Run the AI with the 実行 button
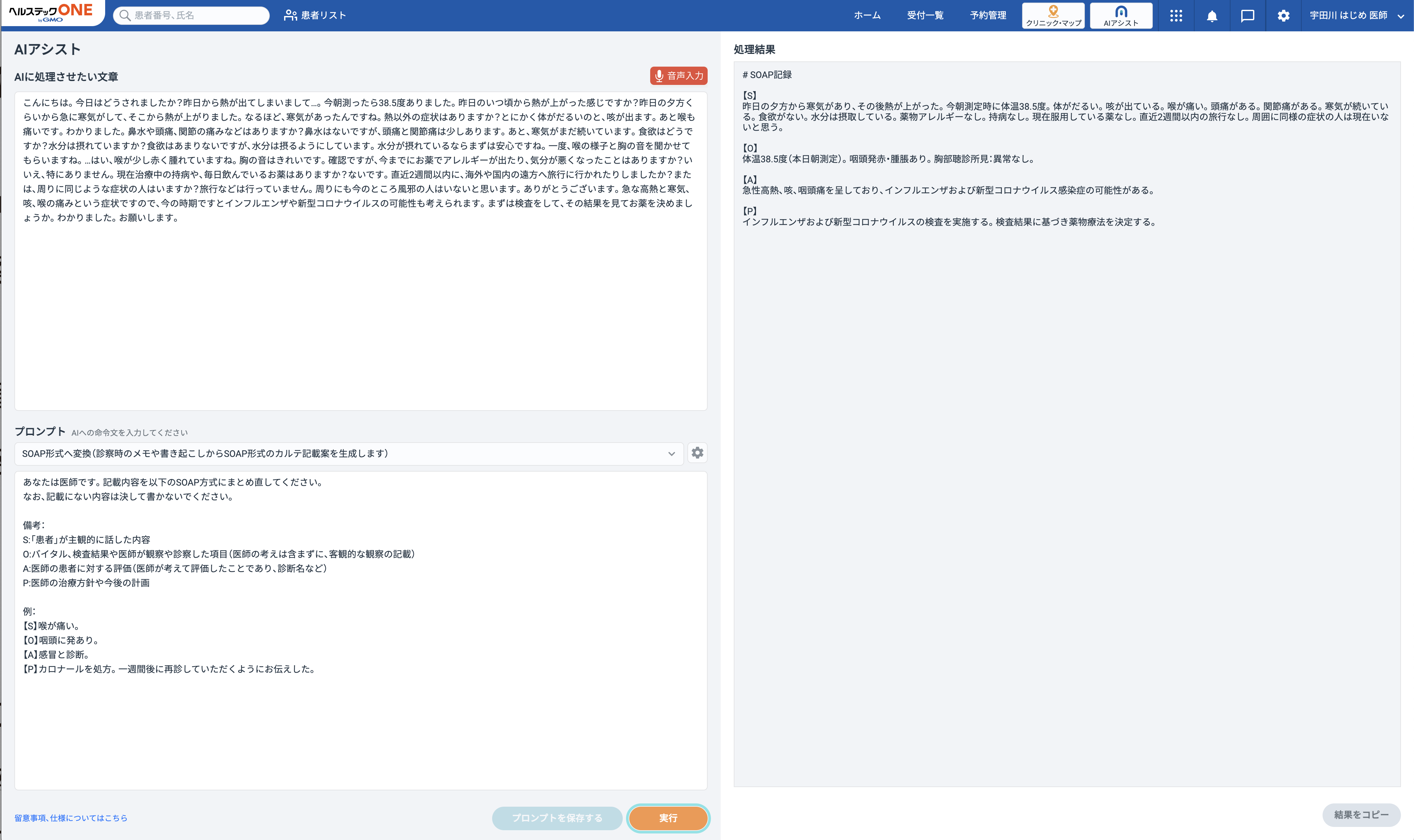1414x840 pixels. 668,818
